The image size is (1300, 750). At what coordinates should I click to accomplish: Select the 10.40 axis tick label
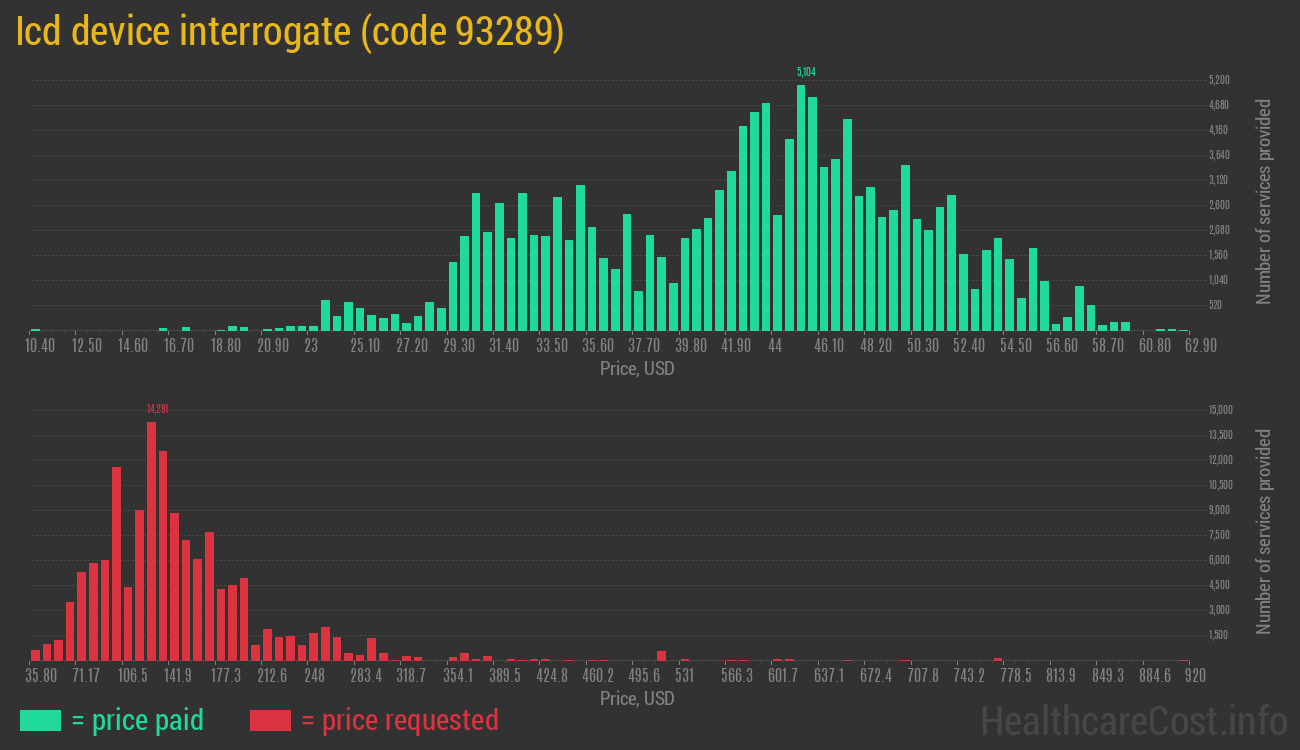pos(40,345)
